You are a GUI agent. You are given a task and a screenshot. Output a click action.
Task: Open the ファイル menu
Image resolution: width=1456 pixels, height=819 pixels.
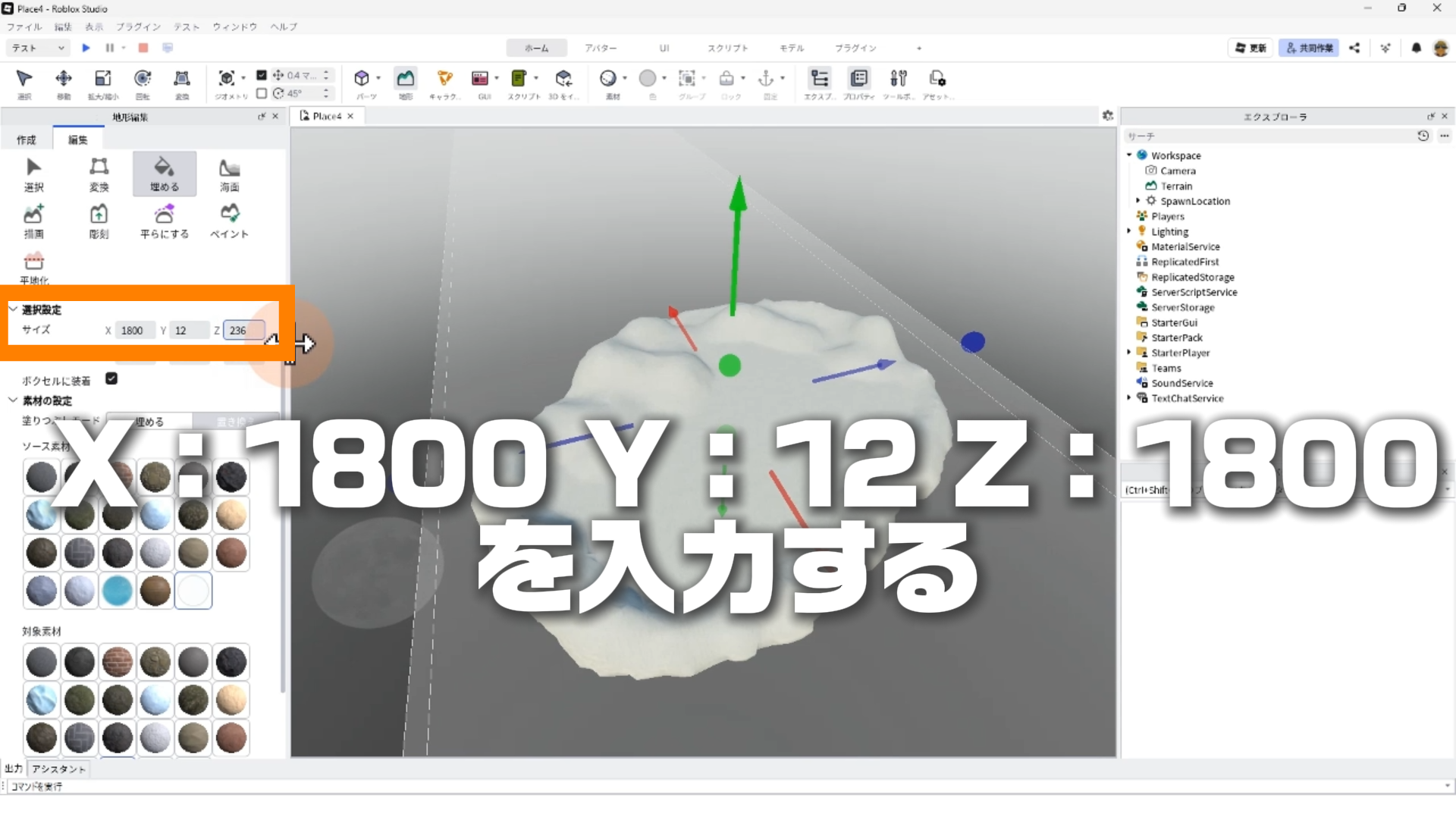pyautogui.click(x=24, y=27)
